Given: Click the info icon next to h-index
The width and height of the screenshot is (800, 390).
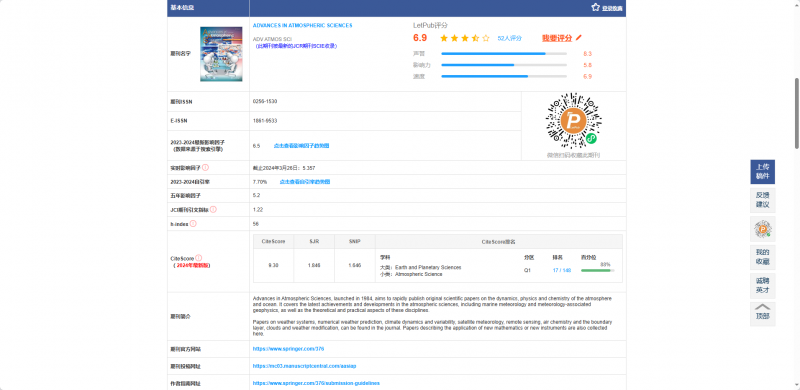Looking at the screenshot, I should [193, 224].
